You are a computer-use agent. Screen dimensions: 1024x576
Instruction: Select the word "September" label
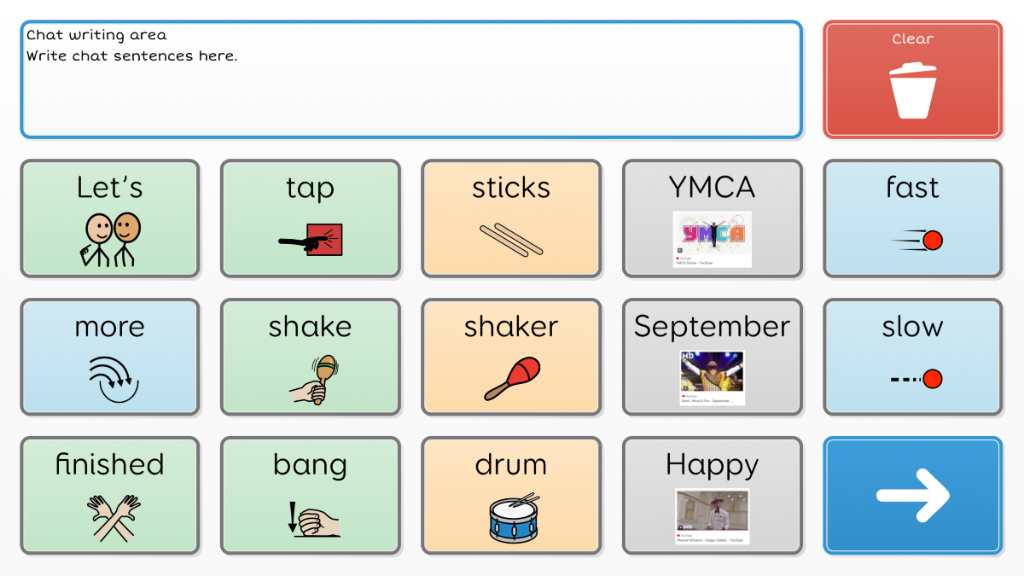coord(712,326)
